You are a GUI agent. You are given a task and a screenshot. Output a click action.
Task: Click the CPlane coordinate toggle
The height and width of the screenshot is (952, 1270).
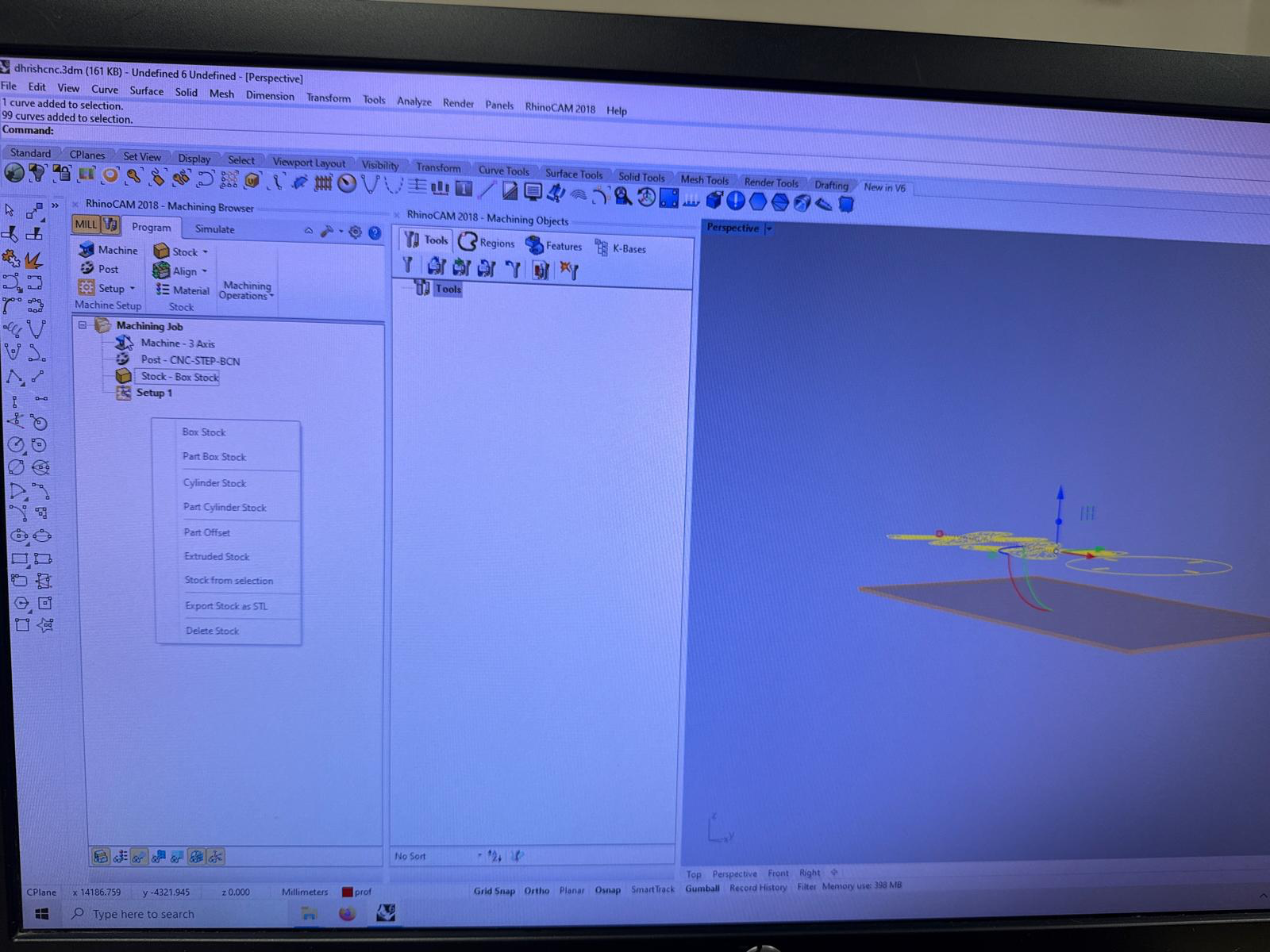pyautogui.click(x=41, y=892)
